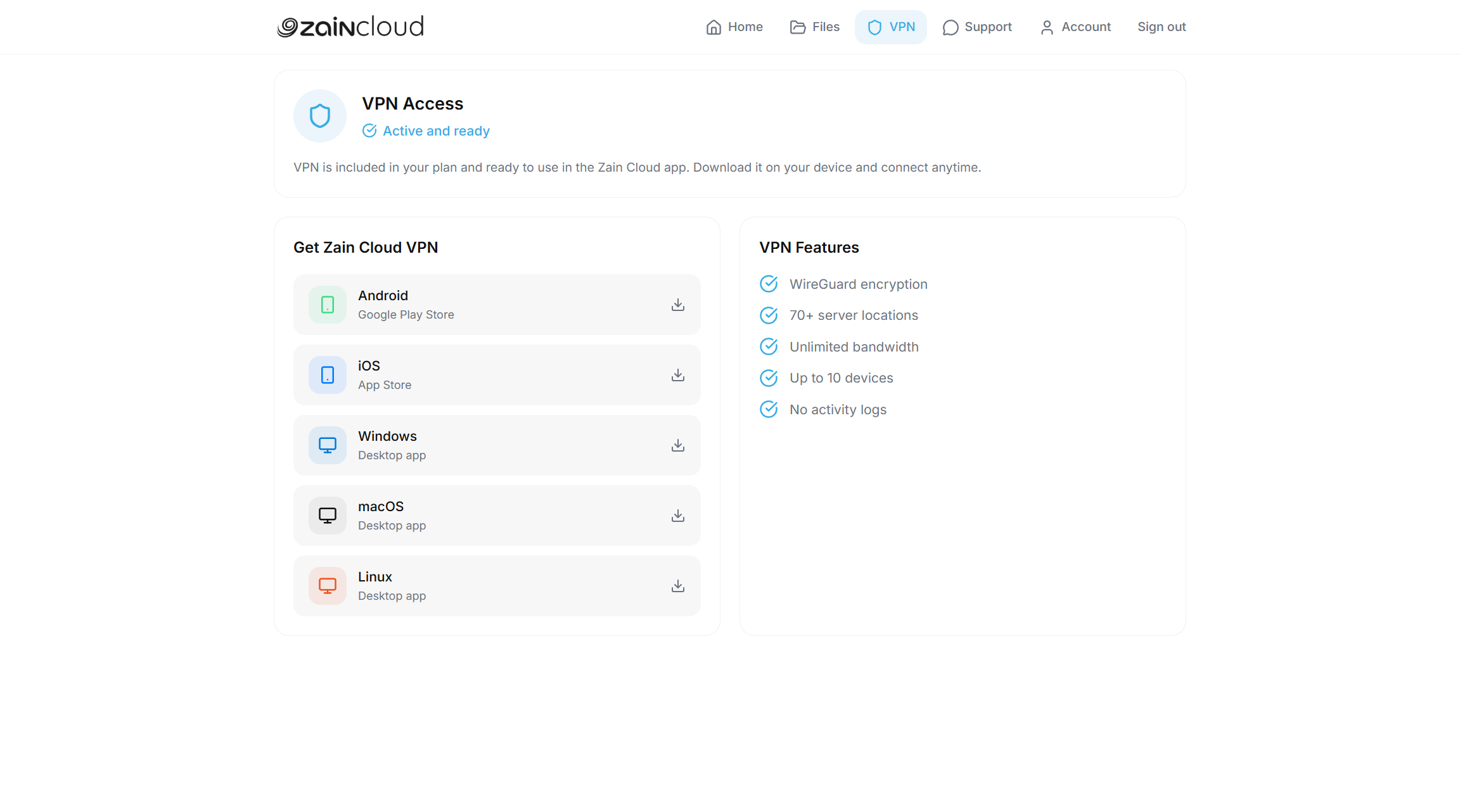The image size is (1460, 812).
Task: Click the Active and ready status
Action: pyautogui.click(x=426, y=131)
